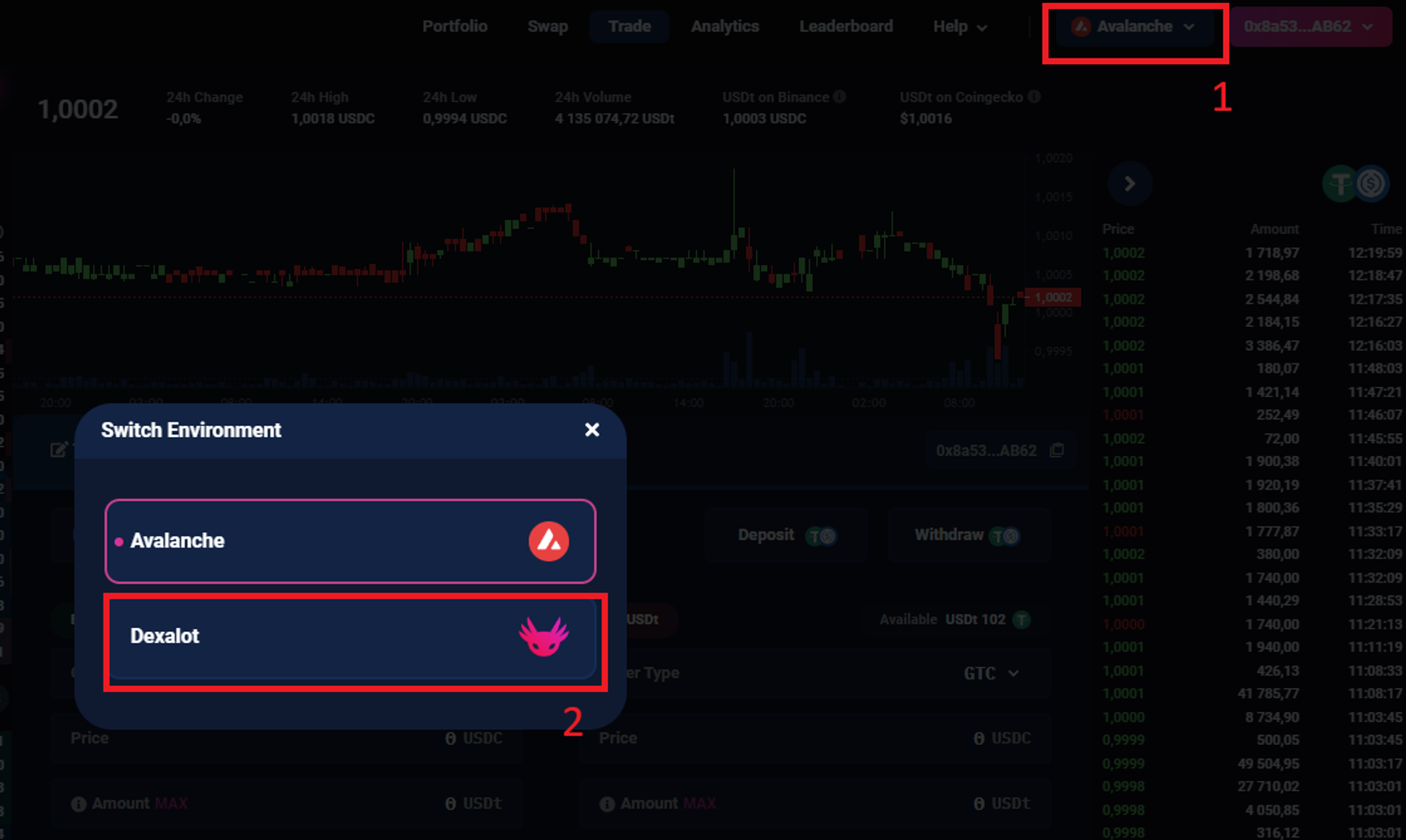
Task: Click info icon beside USDt on Coingecko
Action: [x=1033, y=97]
